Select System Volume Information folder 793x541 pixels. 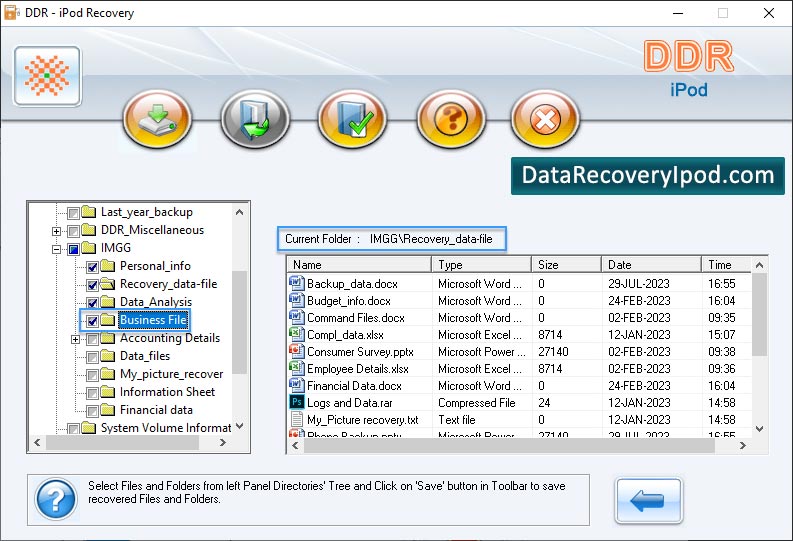[x=166, y=428]
